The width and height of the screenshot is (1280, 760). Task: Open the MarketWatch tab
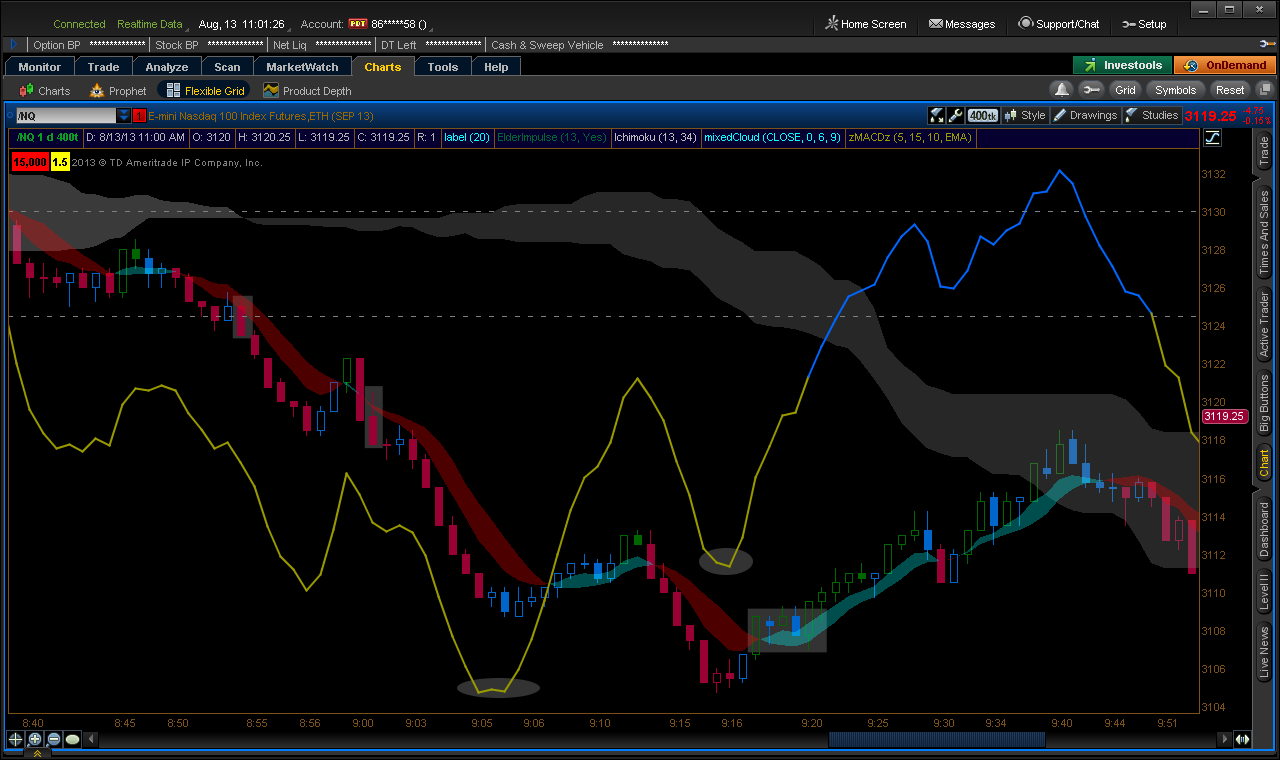[302, 67]
